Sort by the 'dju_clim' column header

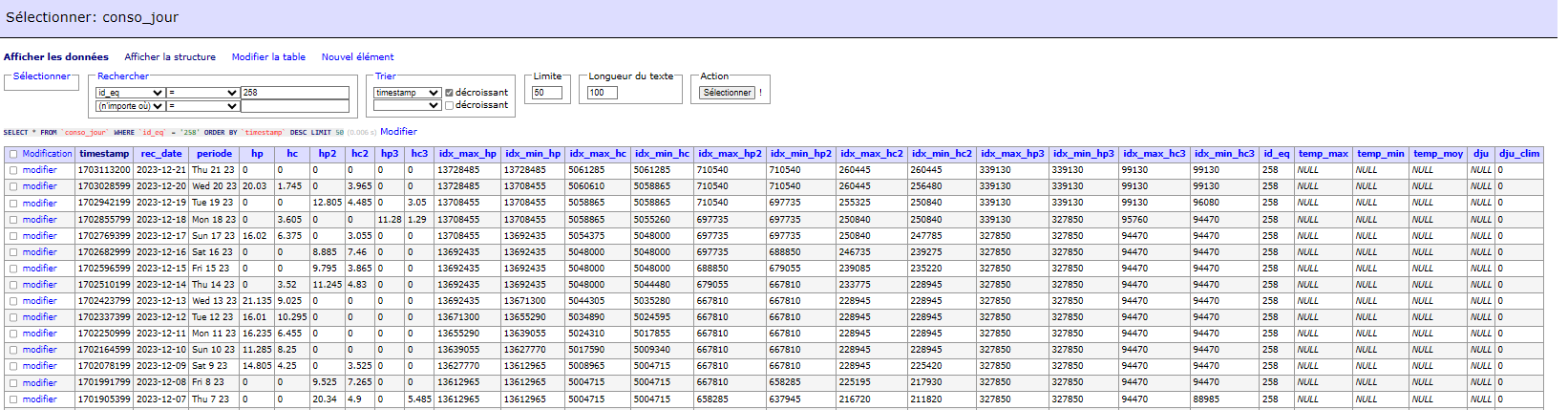(1519, 154)
